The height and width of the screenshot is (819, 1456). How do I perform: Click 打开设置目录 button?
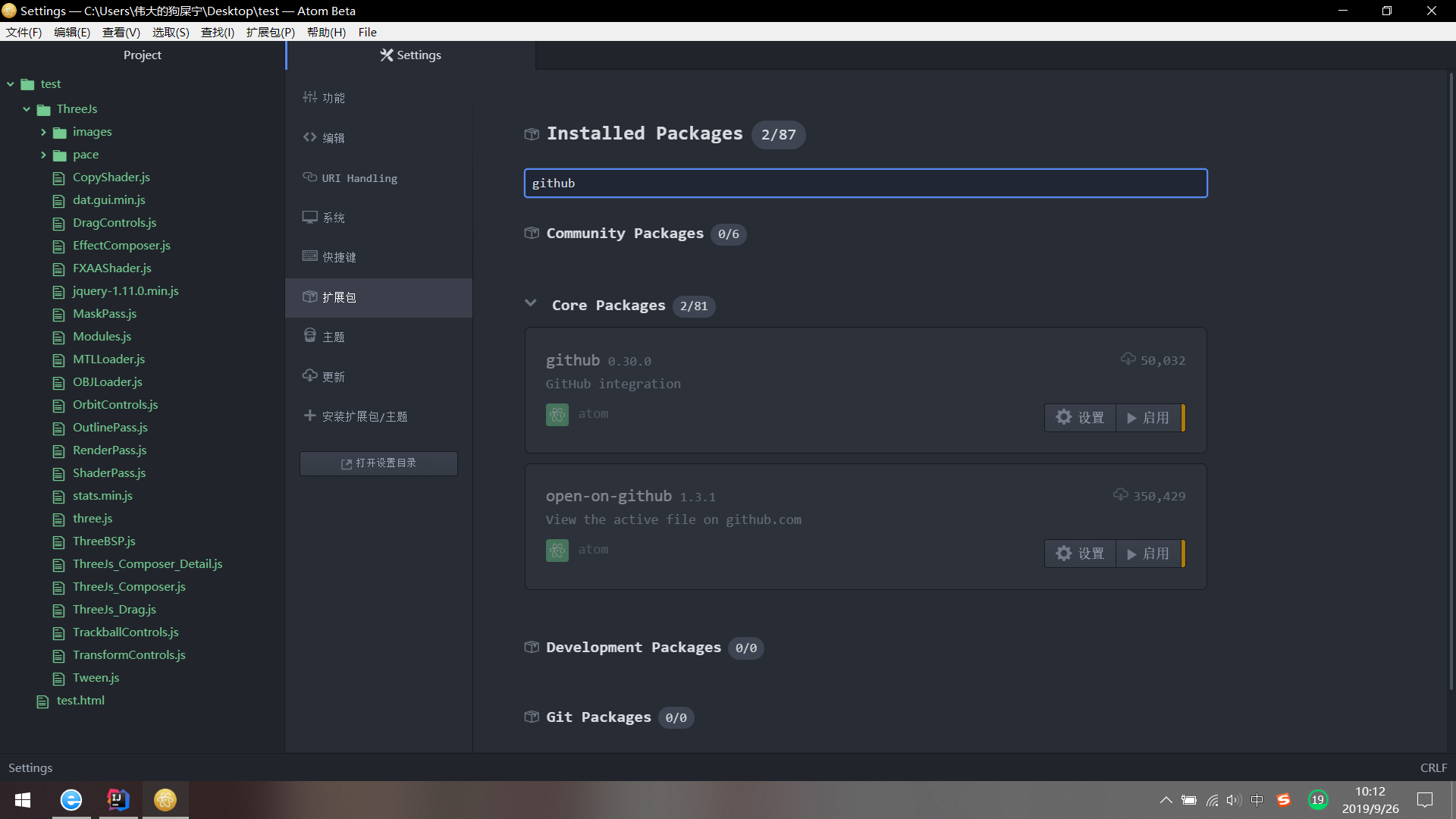tap(378, 463)
